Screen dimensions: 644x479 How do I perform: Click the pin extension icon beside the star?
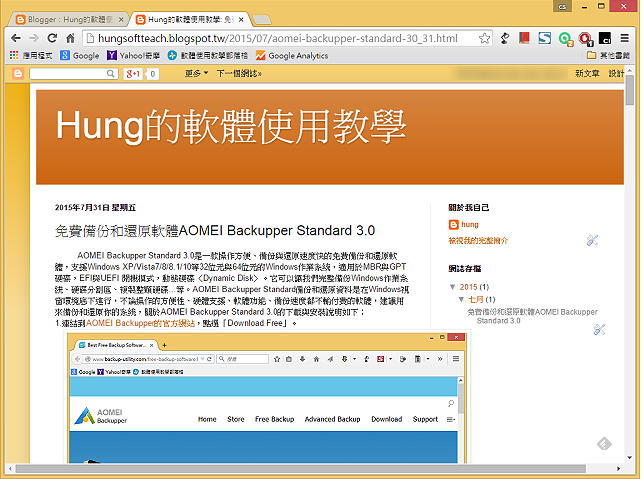(x=505, y=38)
